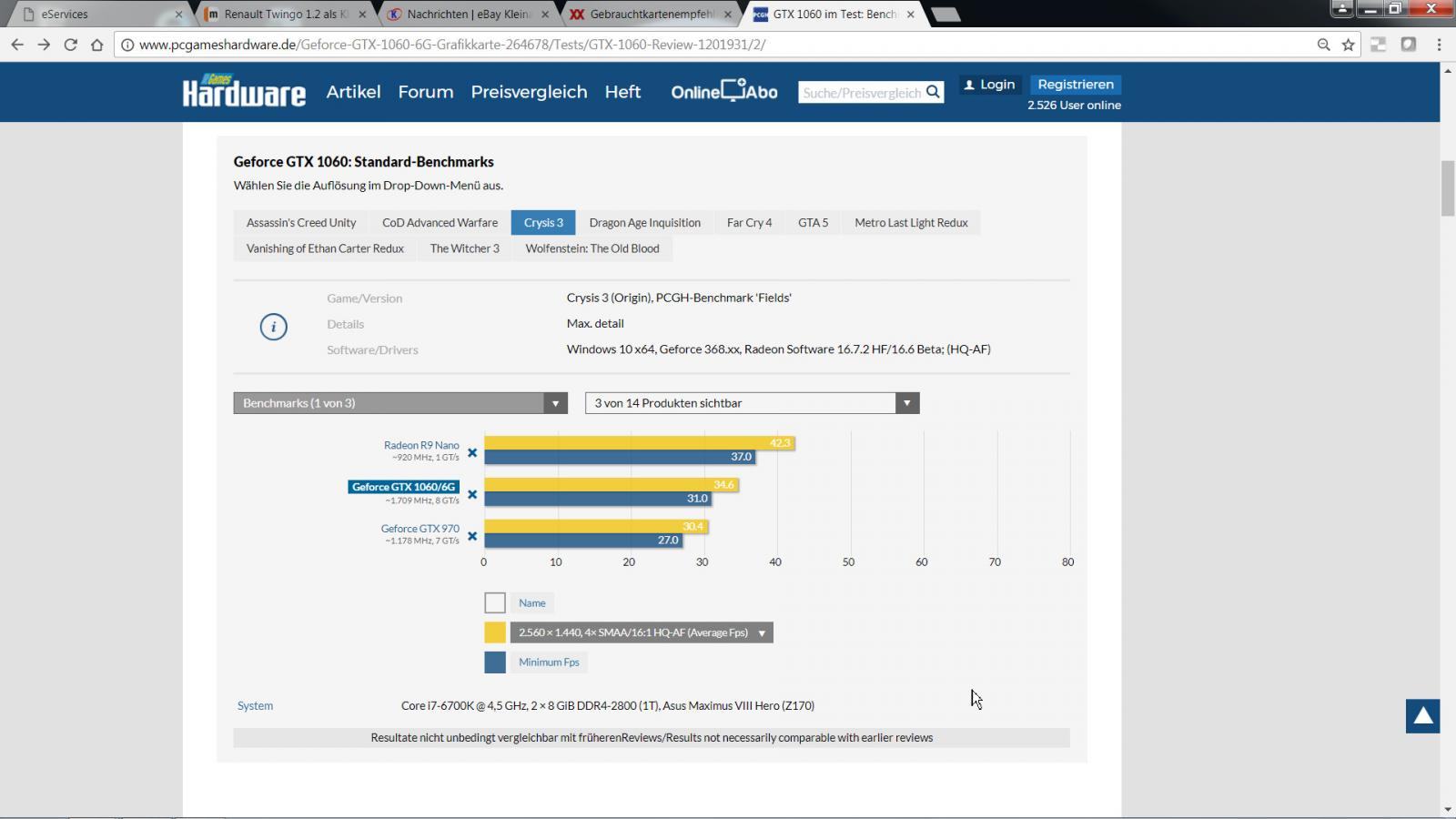Viewport: 1456px width, 819px height.
Task: Close the Gebrauchtkartenempfehlung tab
Action: tap(727, 15)
